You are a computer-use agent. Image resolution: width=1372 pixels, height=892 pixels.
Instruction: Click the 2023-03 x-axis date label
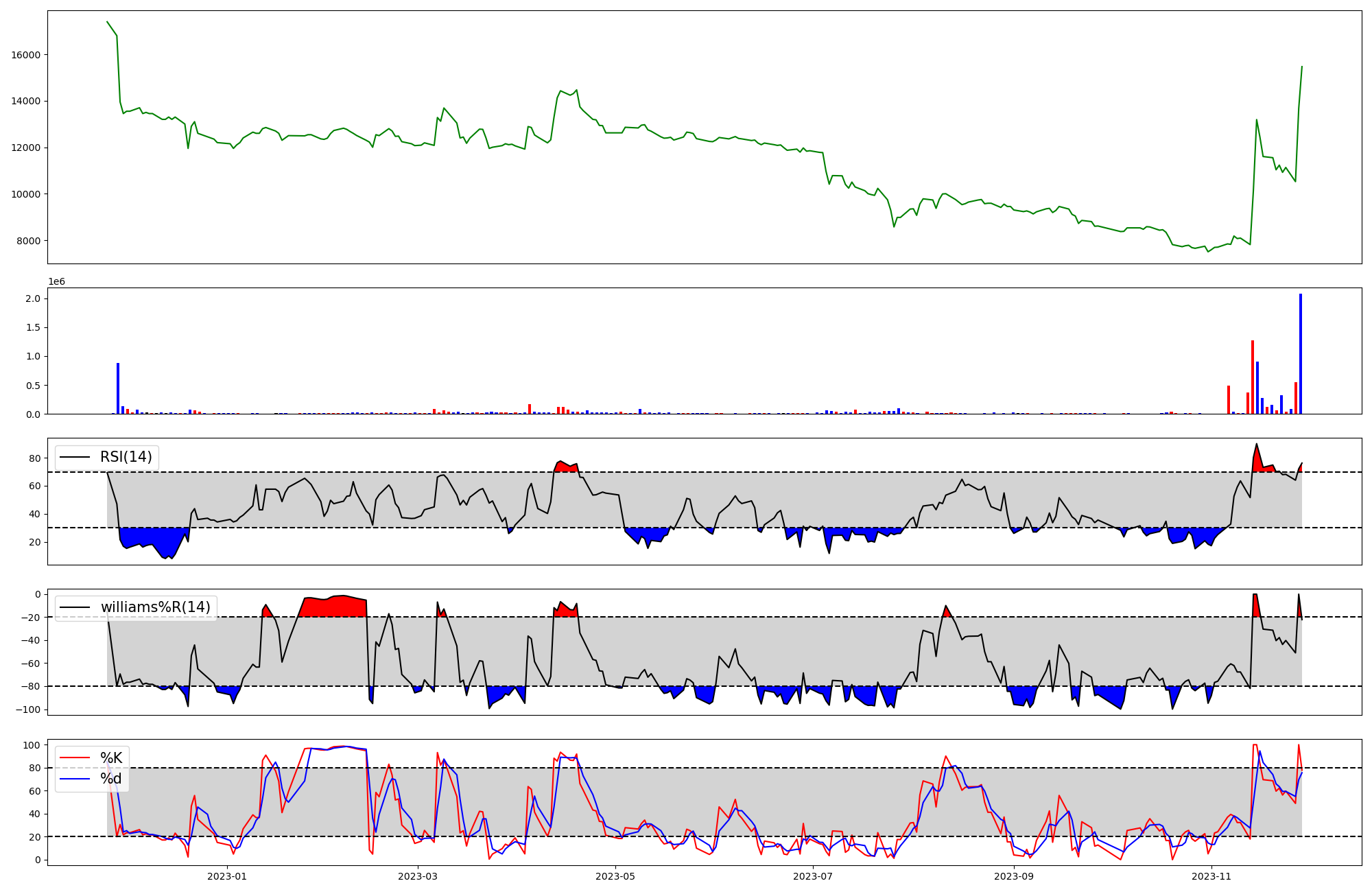pos(418,876)
